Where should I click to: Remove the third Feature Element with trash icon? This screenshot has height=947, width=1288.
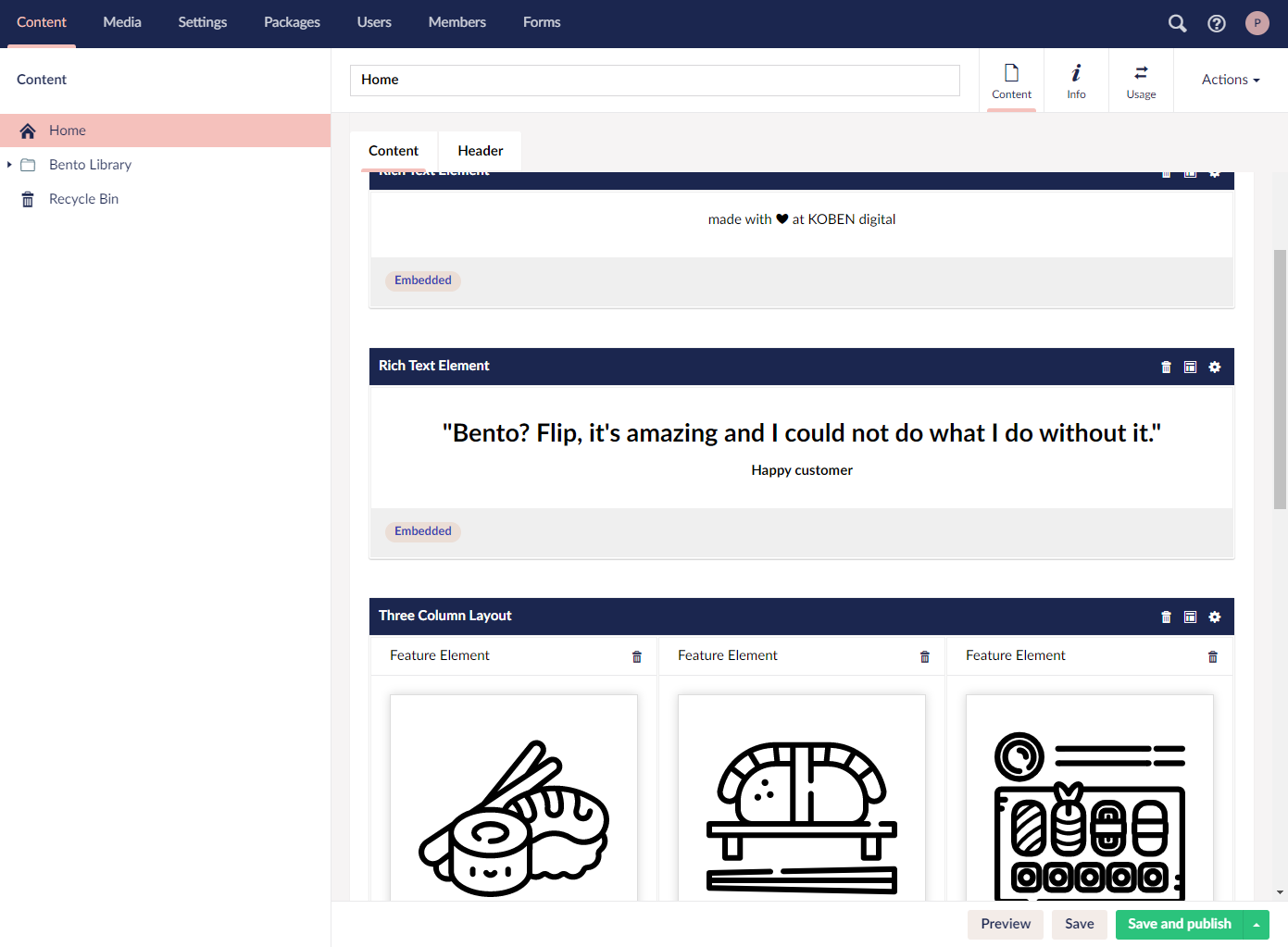coord(1213,656)
